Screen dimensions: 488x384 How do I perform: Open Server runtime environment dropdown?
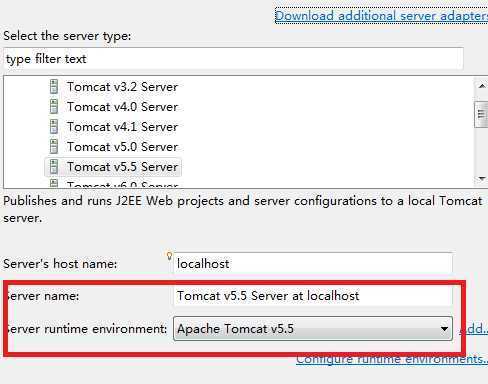(x=313, y=329)
